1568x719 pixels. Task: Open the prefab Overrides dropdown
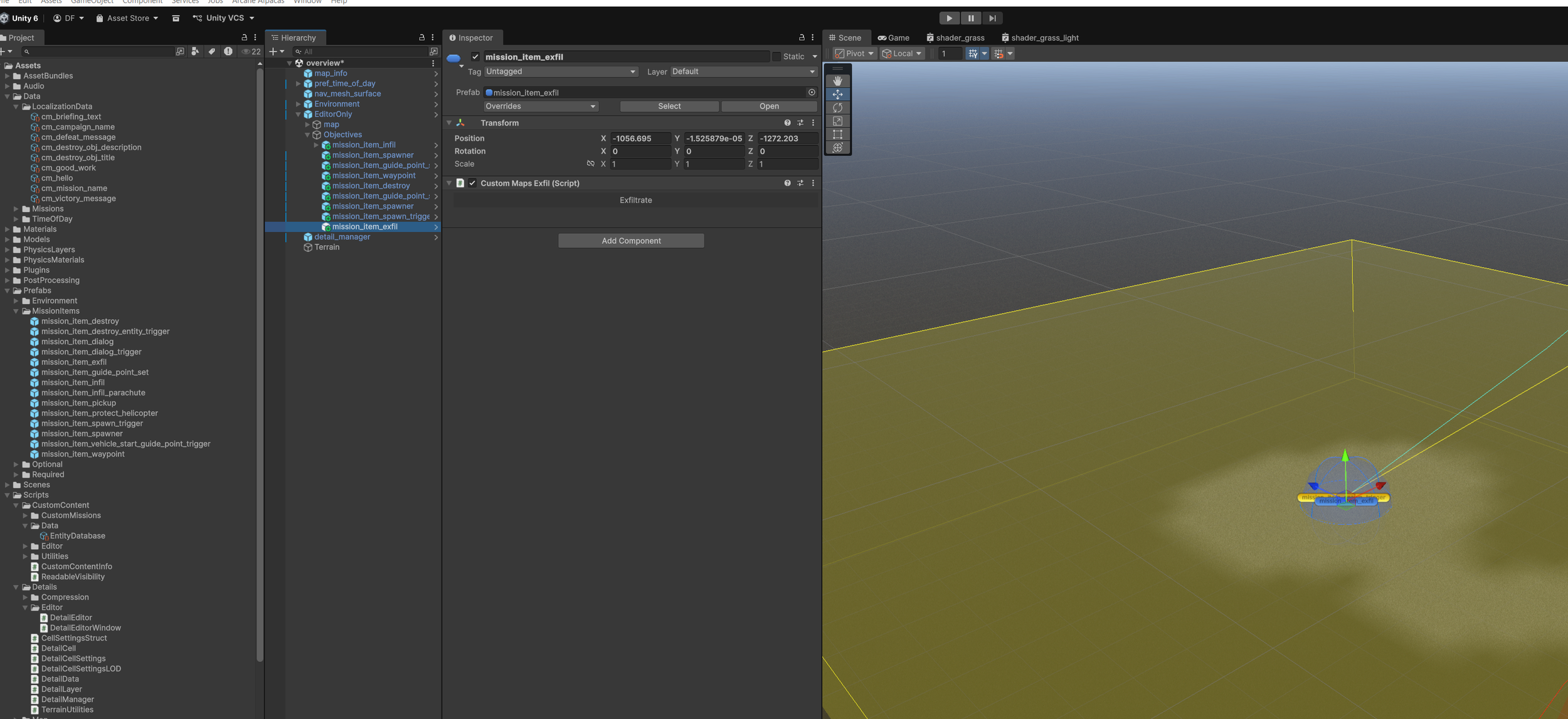(x=540, y=107)
